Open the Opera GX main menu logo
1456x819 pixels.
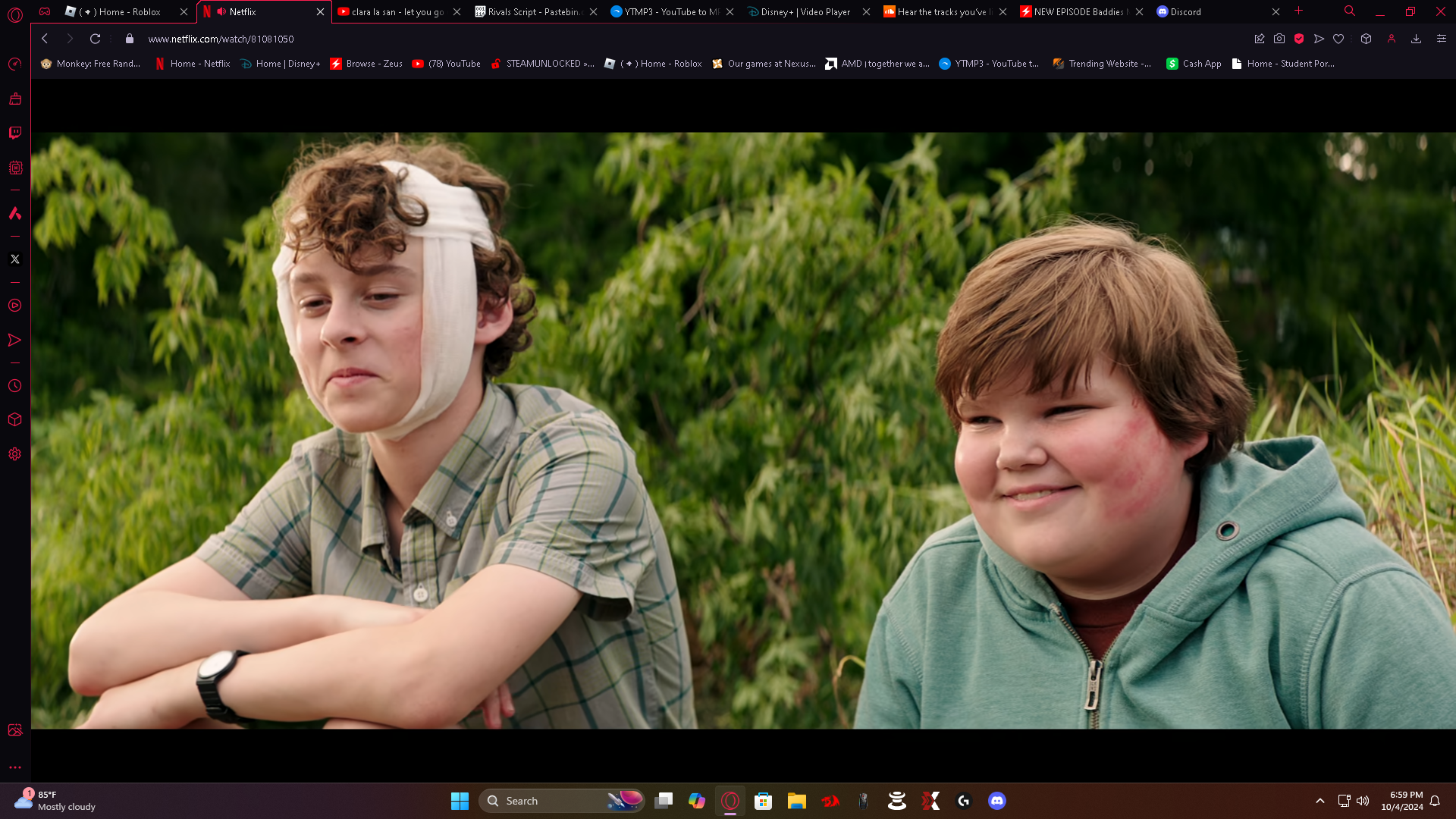15,14
